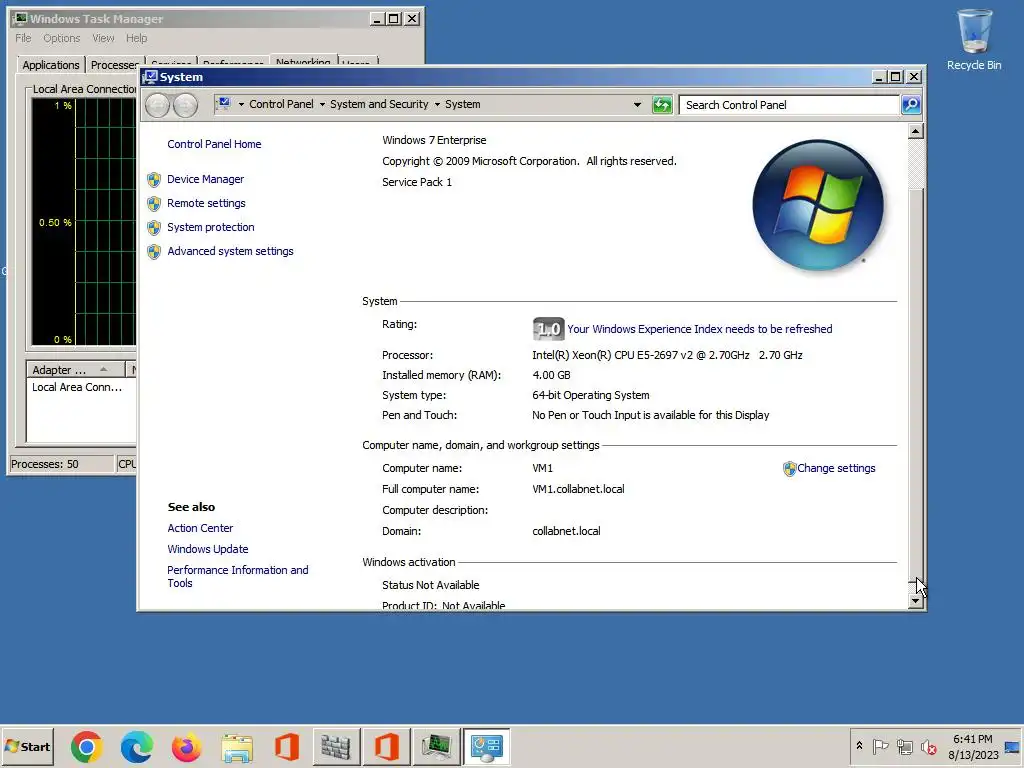Image resolution: width=1024 pixels, height=768 pixels.
Task: Open the Recycle Bin desktop icon
Action: [974, 39]
